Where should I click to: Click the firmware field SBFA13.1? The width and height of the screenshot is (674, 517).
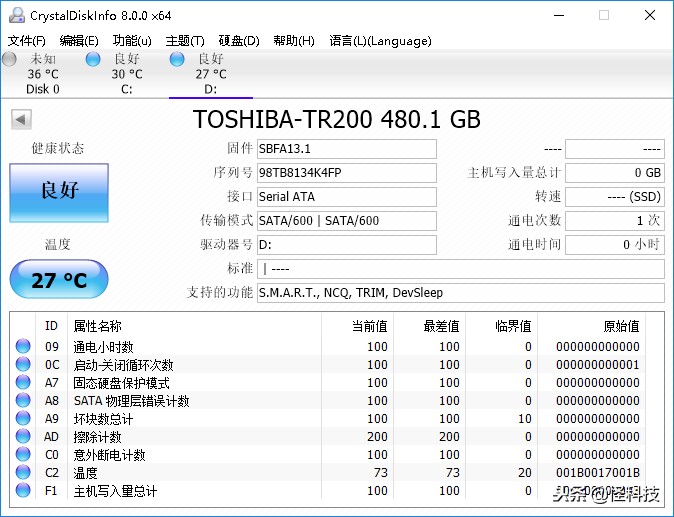(347, 149)
